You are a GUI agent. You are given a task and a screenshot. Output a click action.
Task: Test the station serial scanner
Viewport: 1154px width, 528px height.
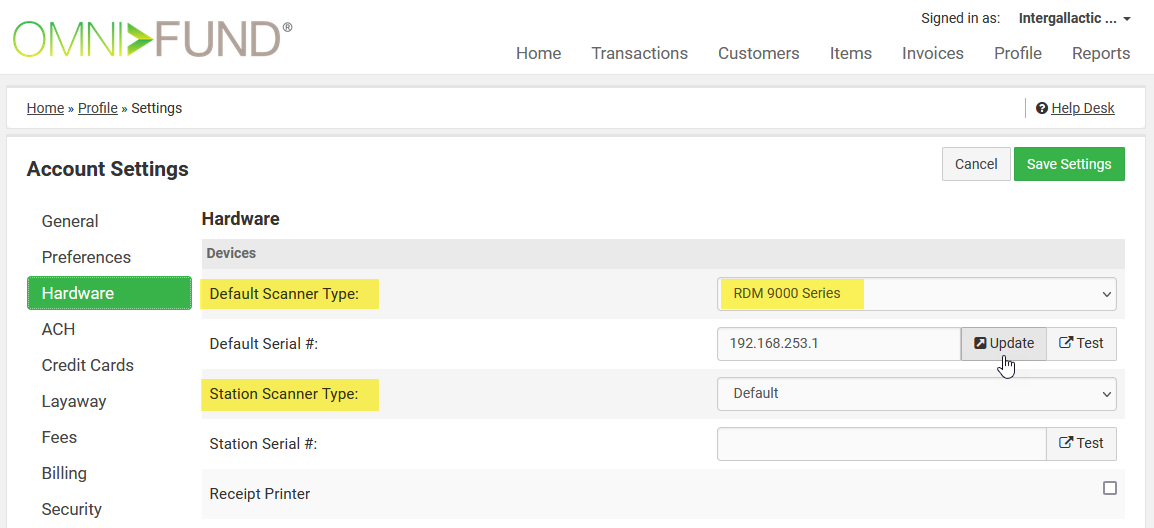click(x=1081, y=443)
